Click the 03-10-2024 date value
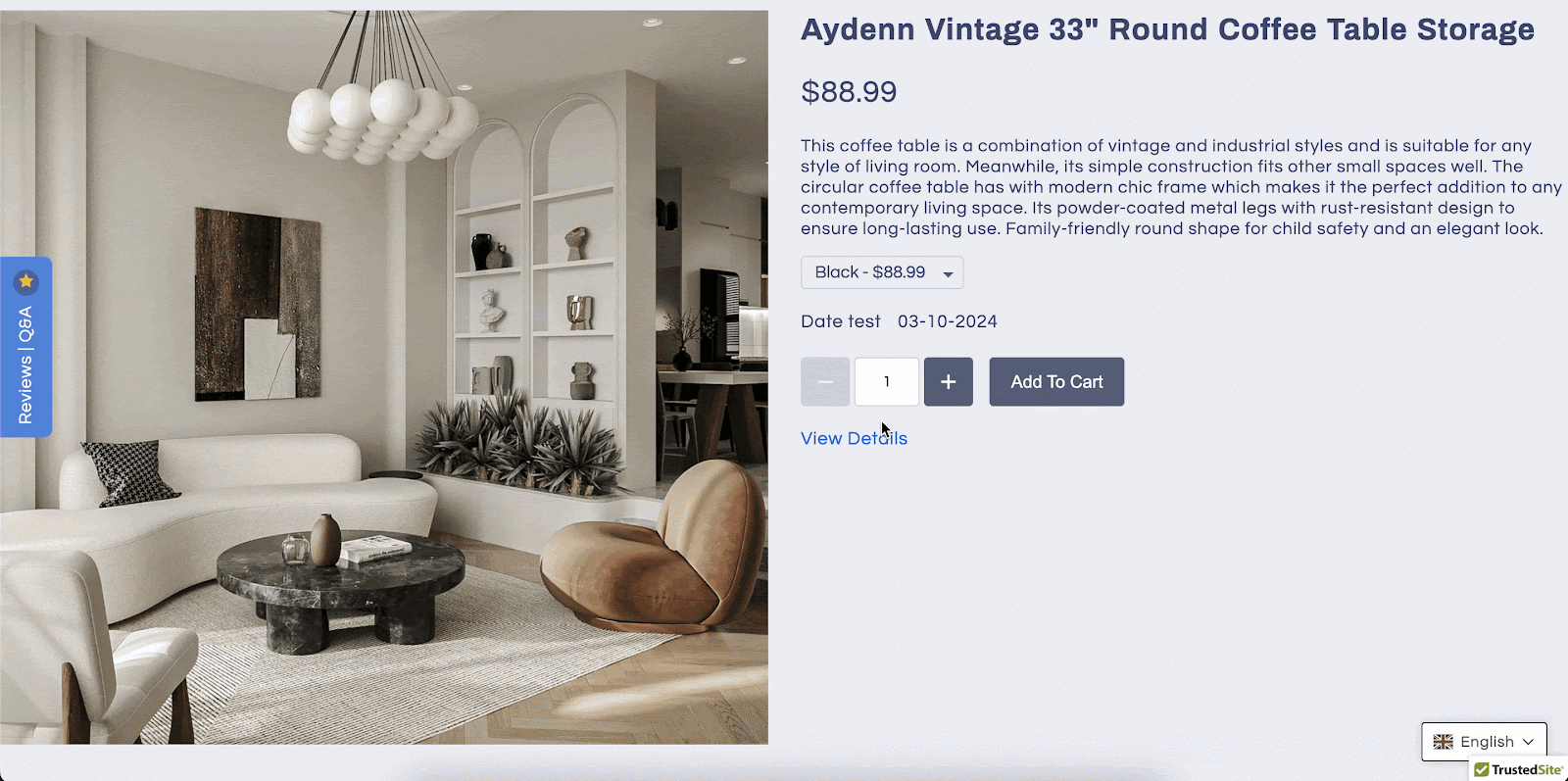This screenshot has width=1568, height=781. click(947, 321)
